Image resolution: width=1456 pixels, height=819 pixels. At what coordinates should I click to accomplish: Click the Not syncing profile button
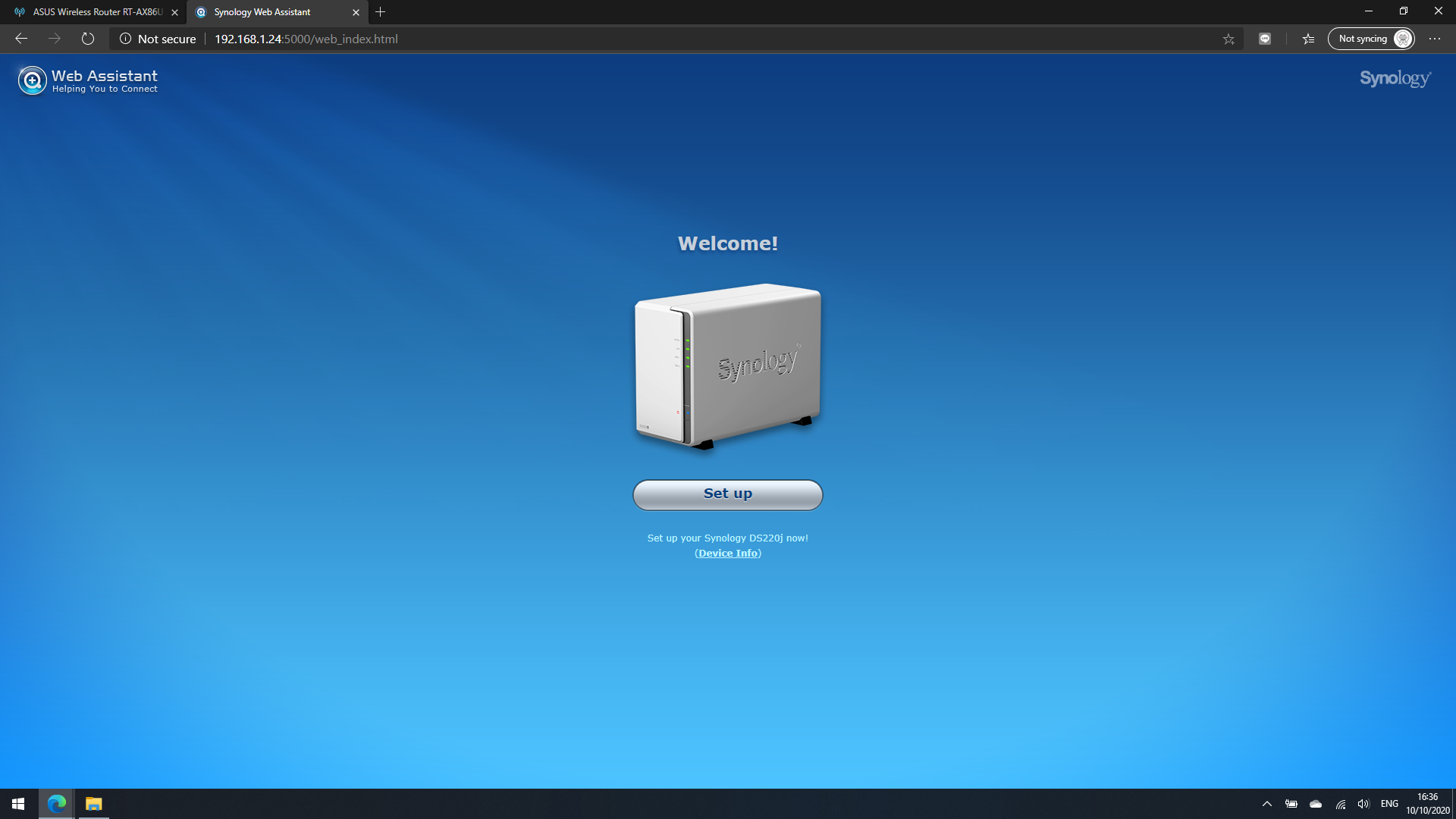[x=1371, y=39]
